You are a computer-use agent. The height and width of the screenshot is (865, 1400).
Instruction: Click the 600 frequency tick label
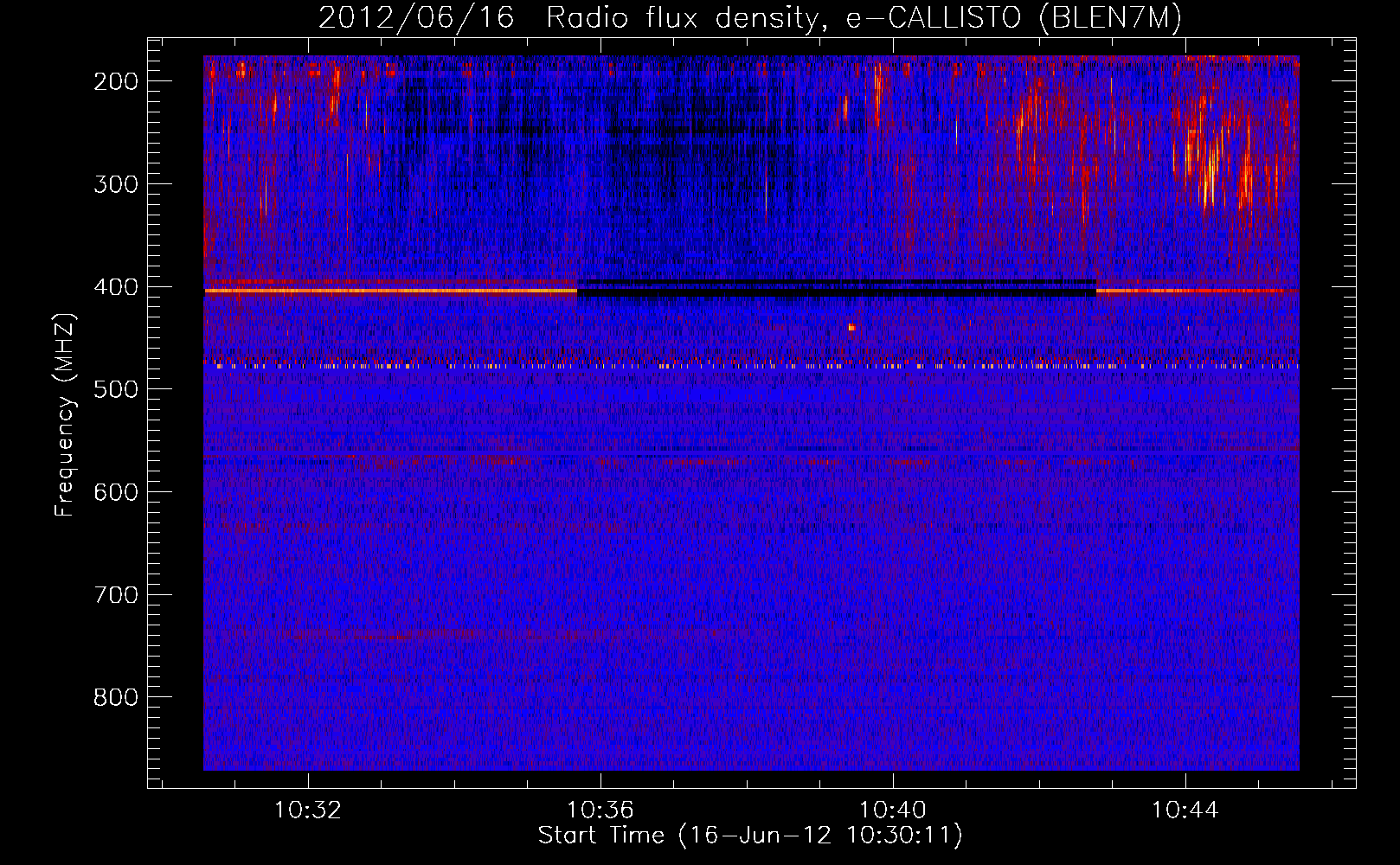click(116, 492)
